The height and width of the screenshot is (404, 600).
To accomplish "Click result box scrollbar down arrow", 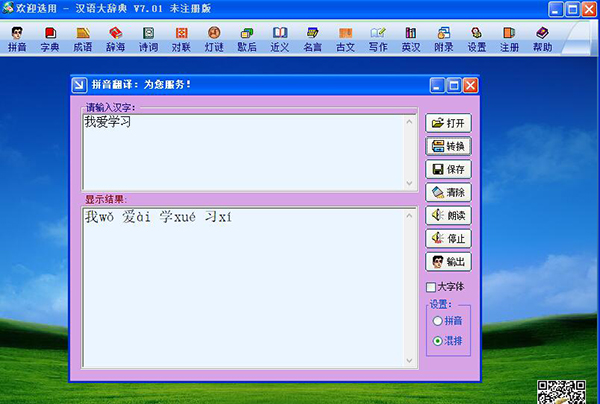I will (x=409, y=361).
